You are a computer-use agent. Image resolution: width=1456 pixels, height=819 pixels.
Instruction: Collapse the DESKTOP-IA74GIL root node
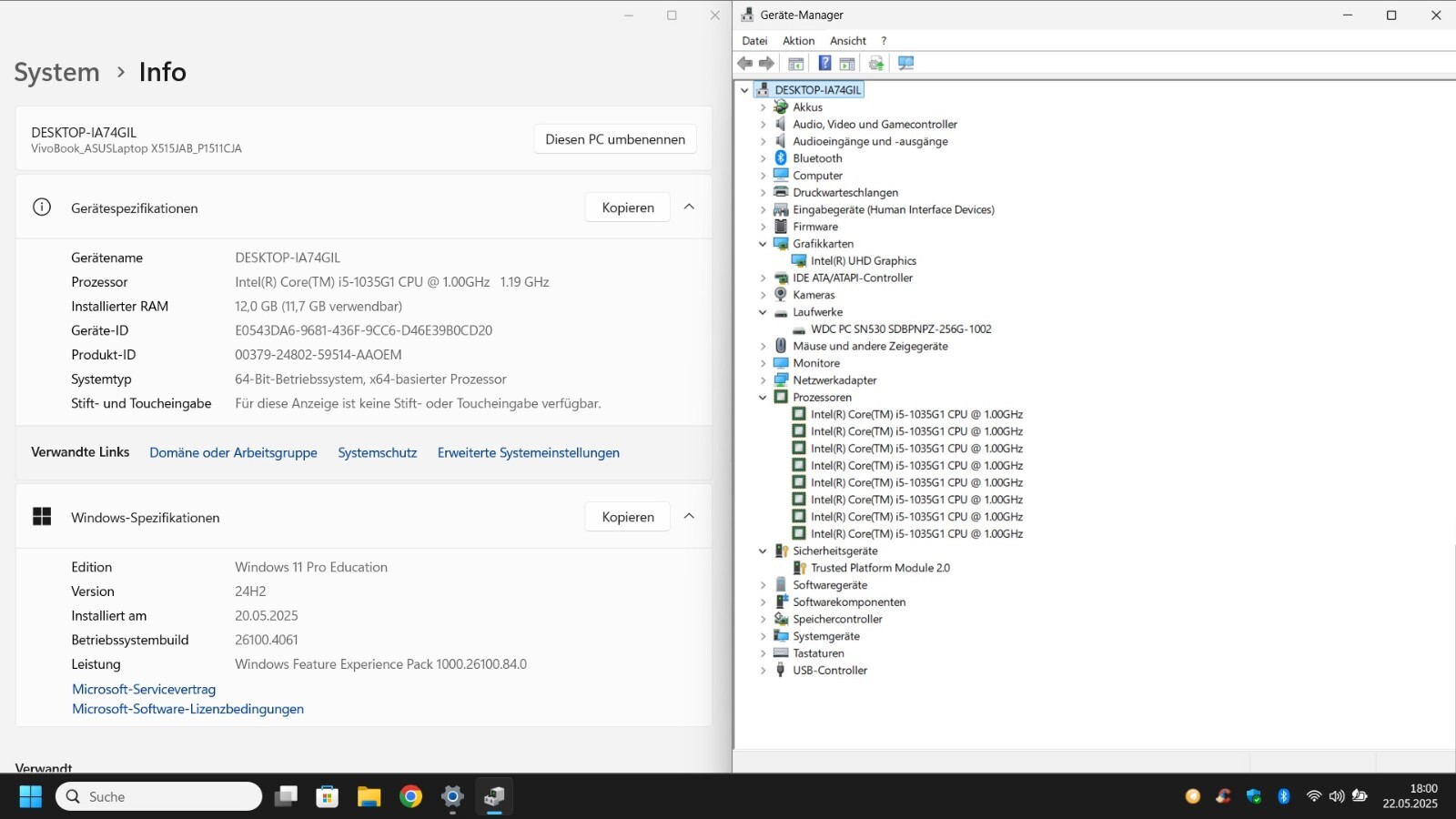[x=745, y=90]
